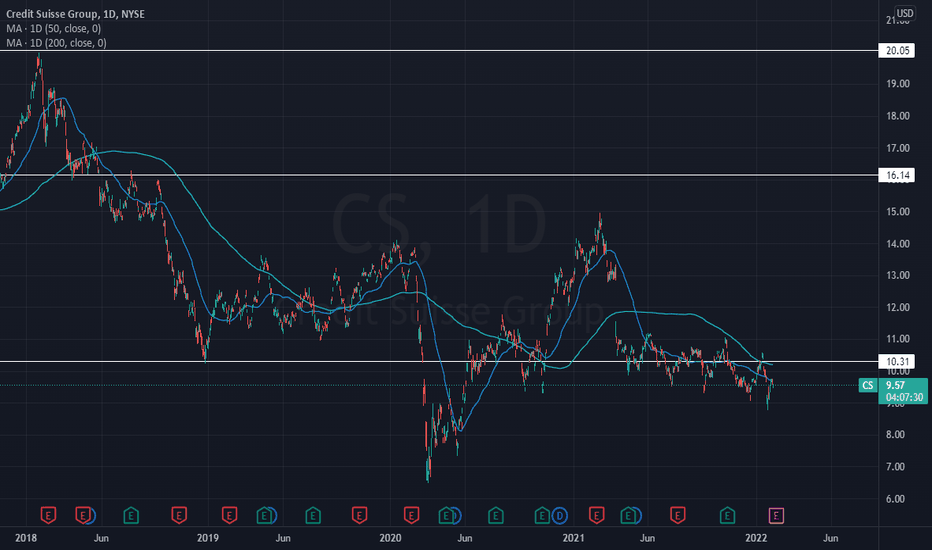This screenshot has width=932, height=550.
Task: Click the 2020 label on time axis
Action: click(x=390, y=538)
